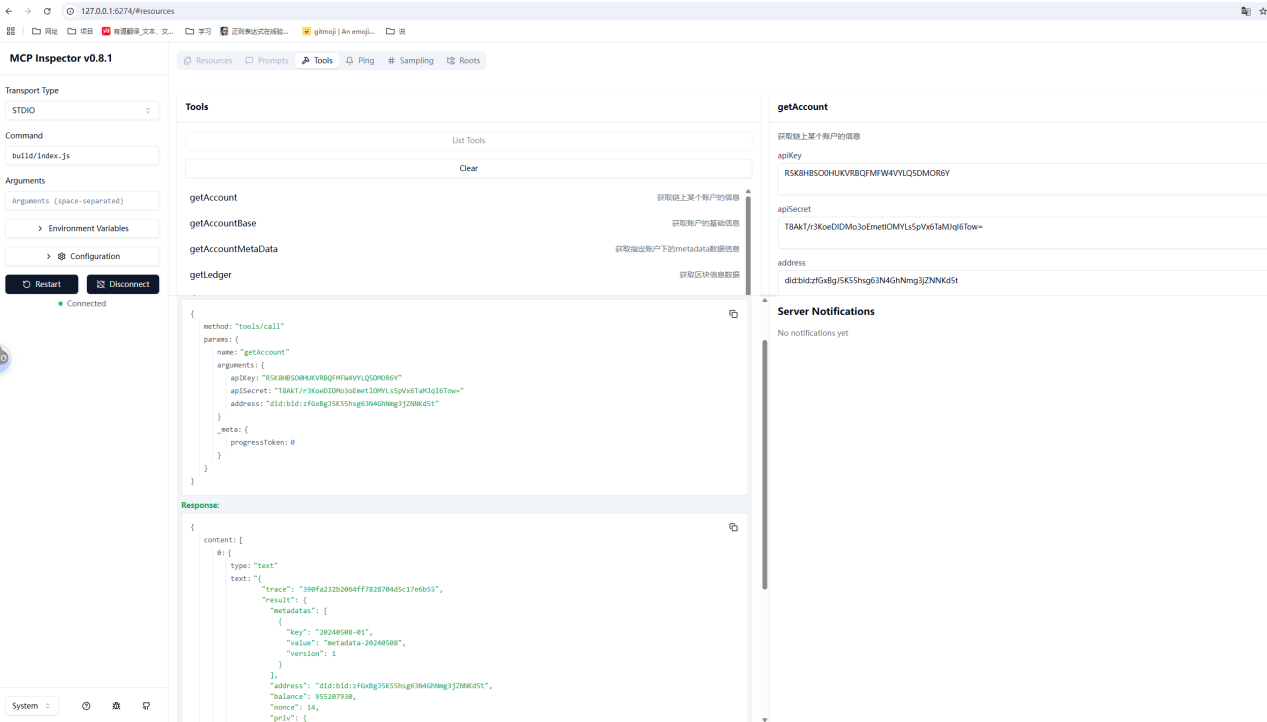1267x722 pixels.
Task: Click the partially hidden floating circle at left edge
Action: pos(3,357)
